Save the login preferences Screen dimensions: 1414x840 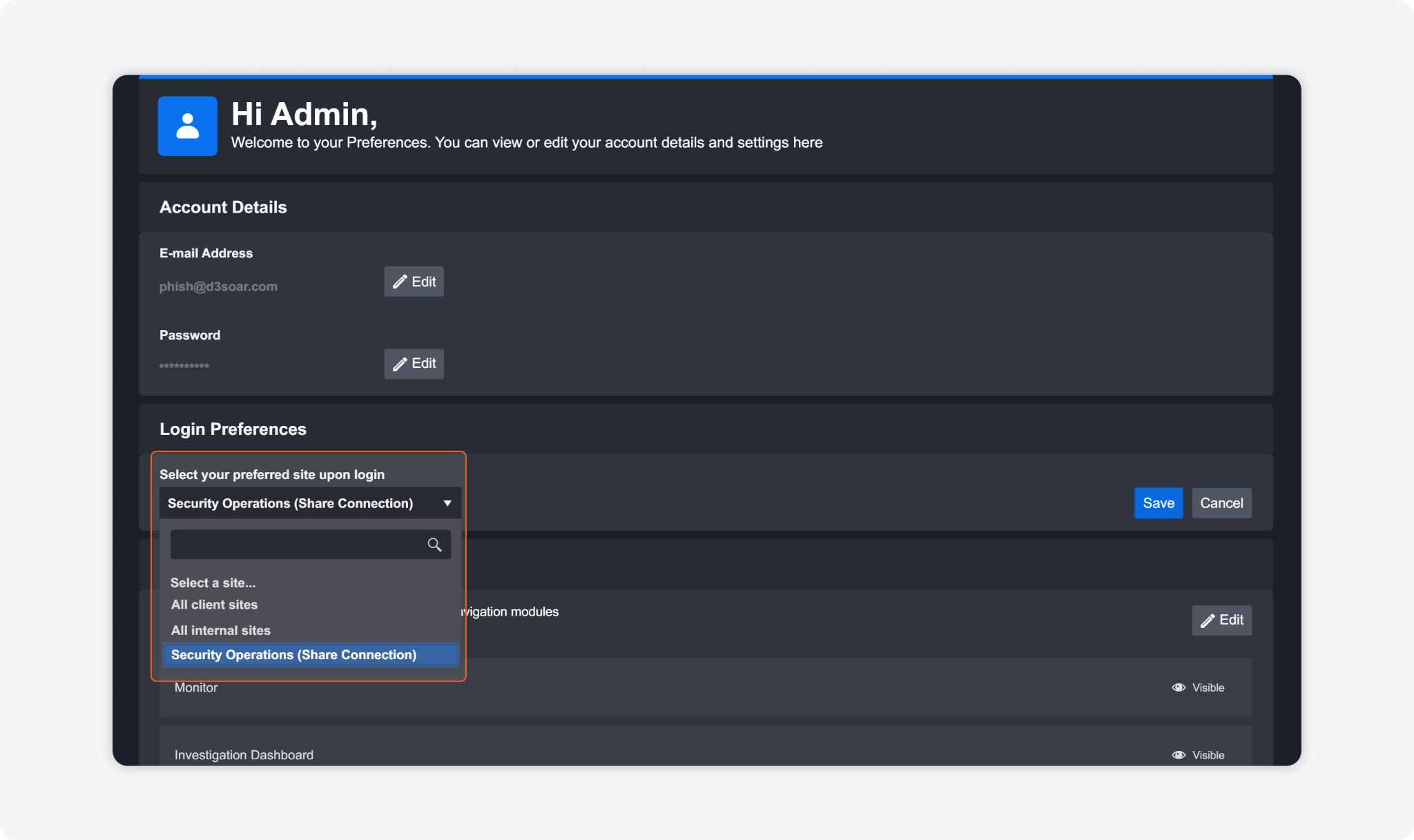click(x=1158, y=503)
